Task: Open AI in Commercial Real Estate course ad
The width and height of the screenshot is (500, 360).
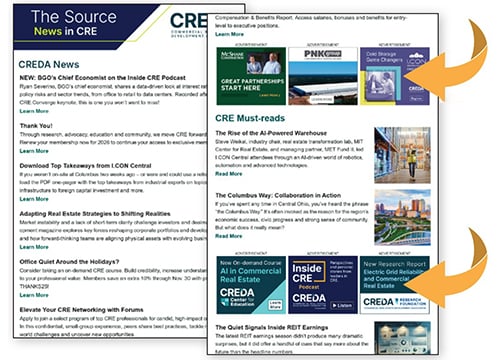Action: (251, 285)
